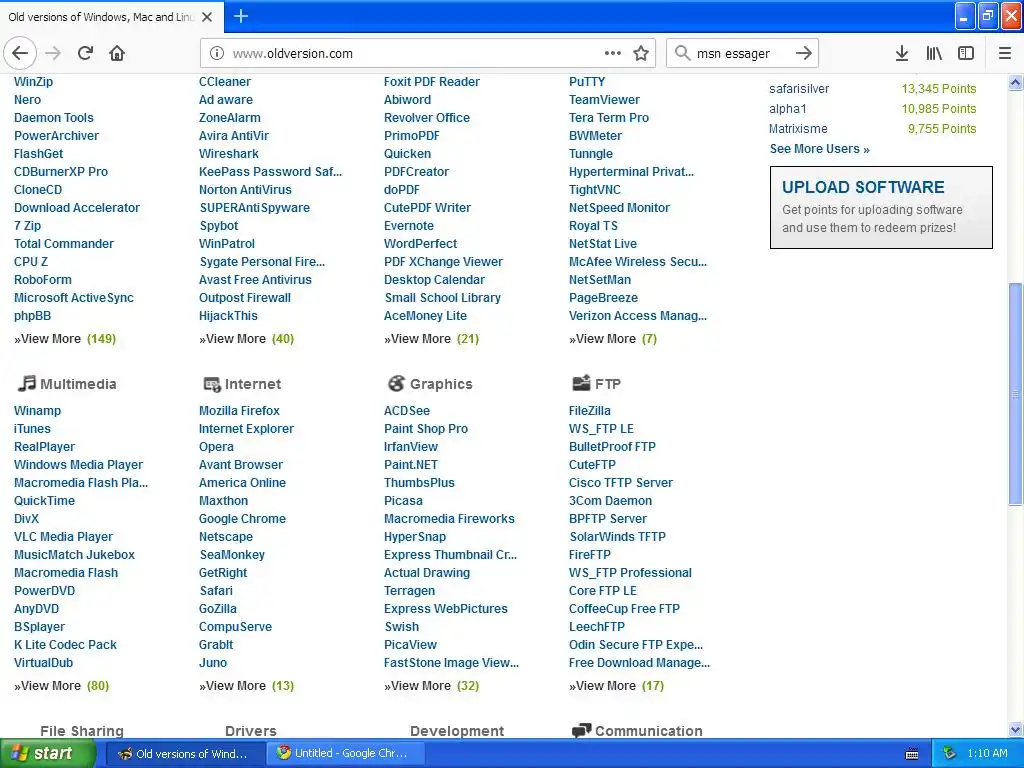Open the PuTTY link

(587, 82)
